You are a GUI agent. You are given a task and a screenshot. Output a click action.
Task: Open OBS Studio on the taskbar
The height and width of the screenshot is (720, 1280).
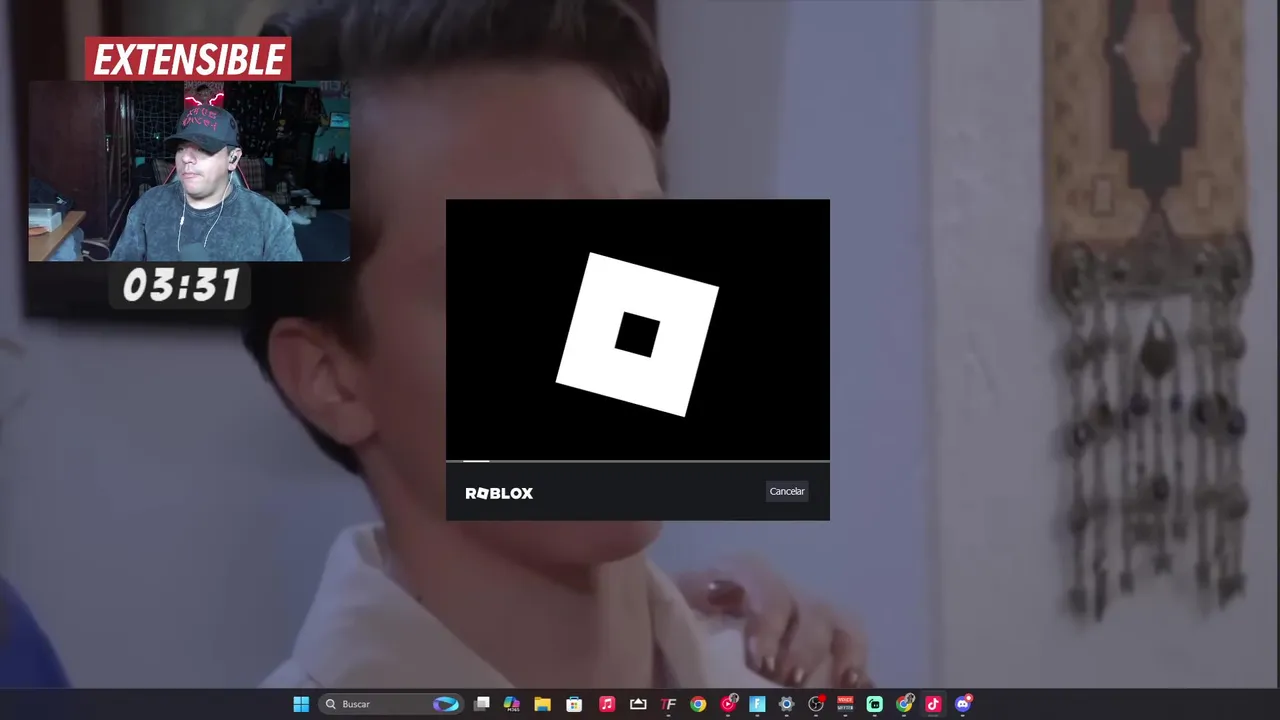point(816,704)
